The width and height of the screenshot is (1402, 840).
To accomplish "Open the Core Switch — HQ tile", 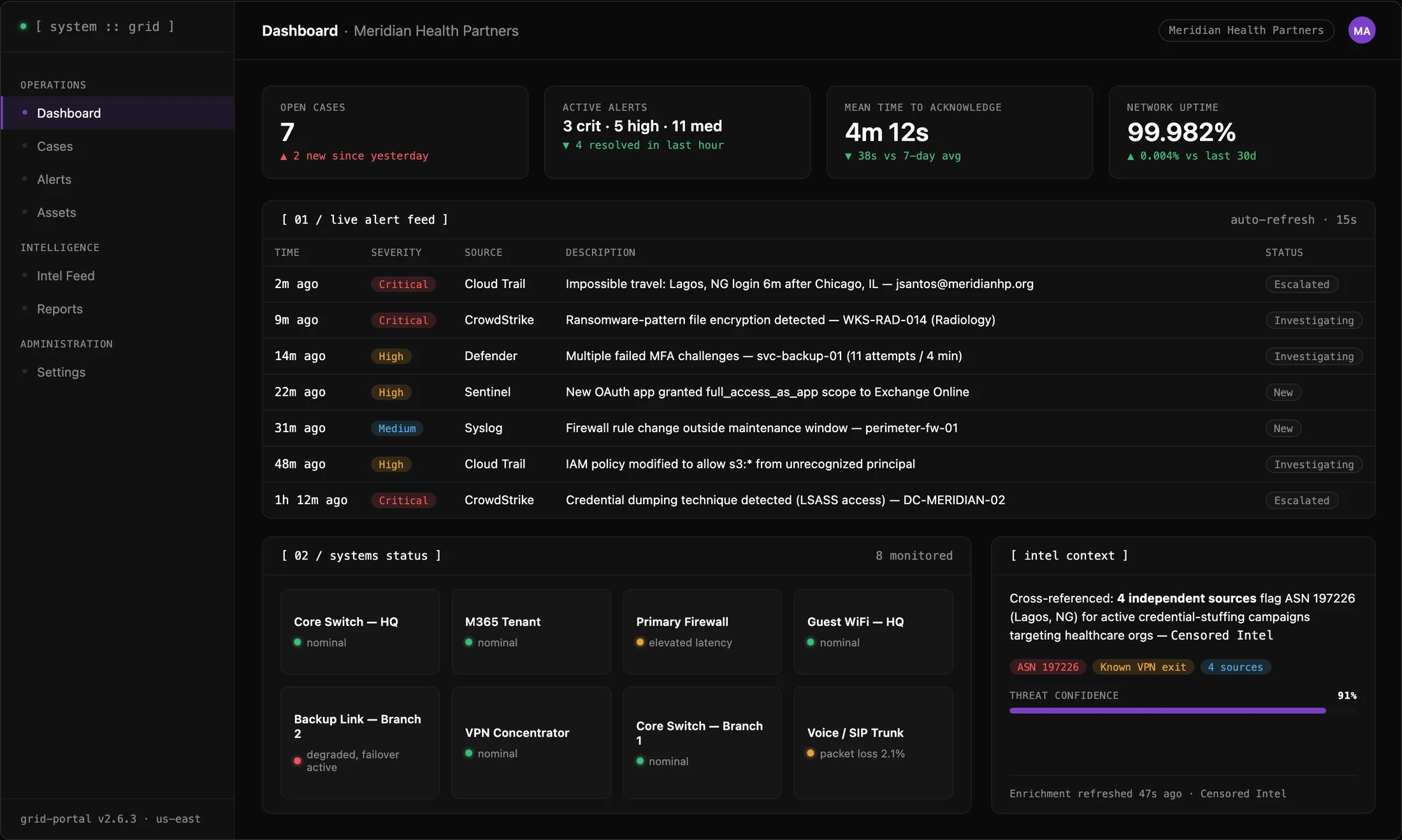I will pyautogui.click(x=360, y=632).
